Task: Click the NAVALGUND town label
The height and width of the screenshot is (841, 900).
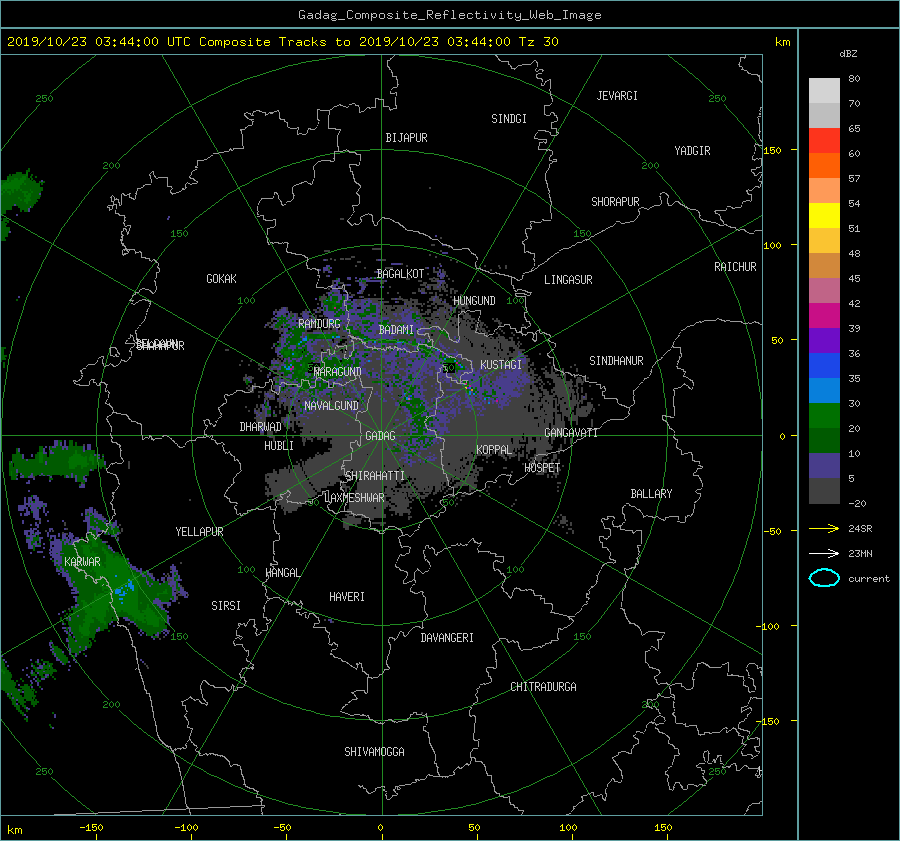Action: [x=331, y=406]
